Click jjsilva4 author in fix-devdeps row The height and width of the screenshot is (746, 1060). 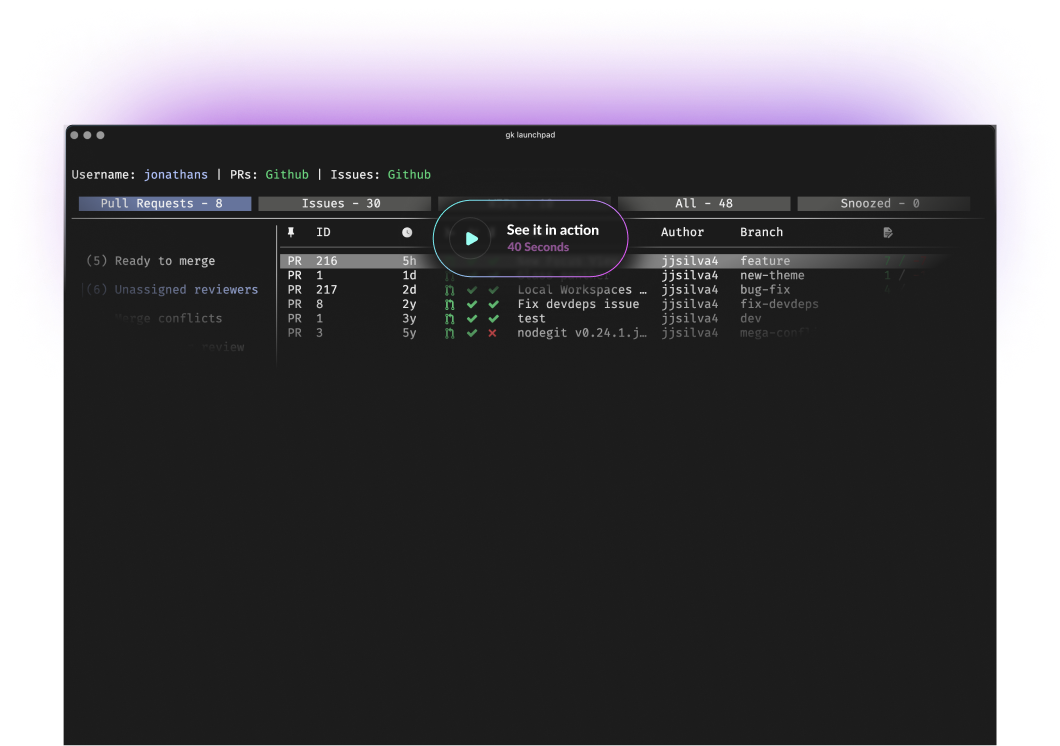point(690,305)
